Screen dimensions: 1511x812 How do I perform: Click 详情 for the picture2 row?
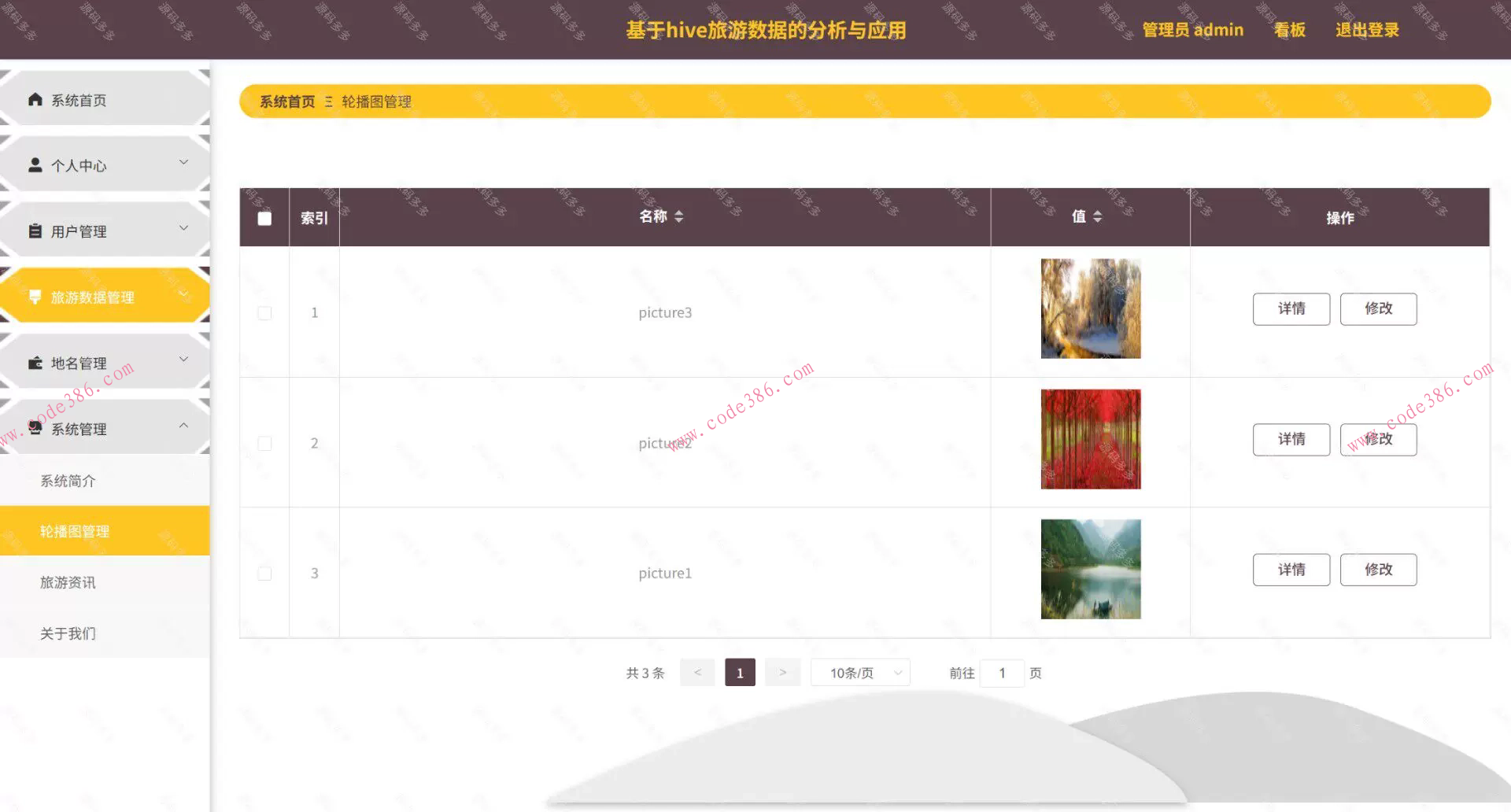(1291, 439)
